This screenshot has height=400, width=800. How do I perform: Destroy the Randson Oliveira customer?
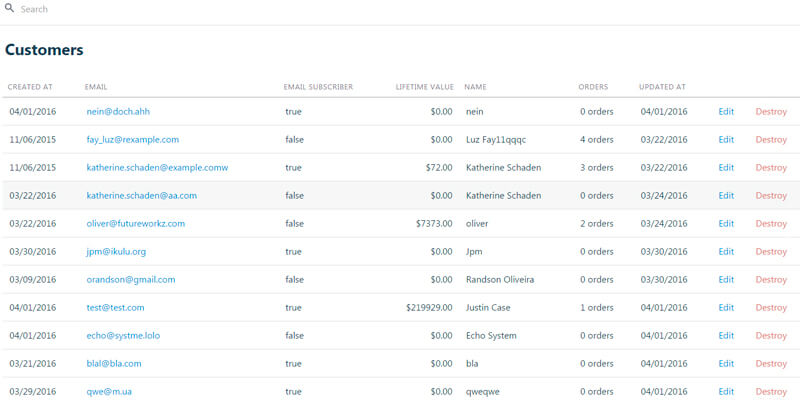pos(771,280)
